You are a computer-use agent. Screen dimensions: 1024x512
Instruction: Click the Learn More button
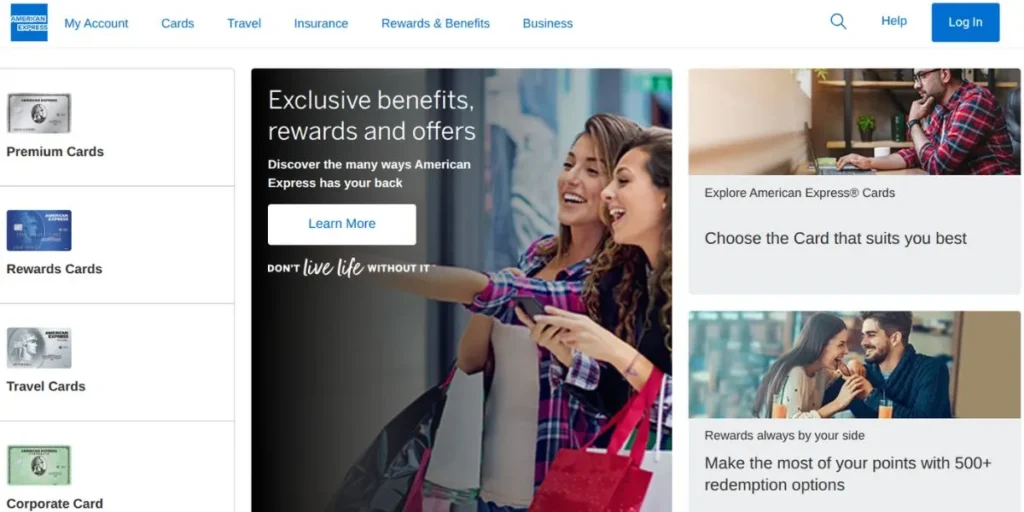pos(342,224)
